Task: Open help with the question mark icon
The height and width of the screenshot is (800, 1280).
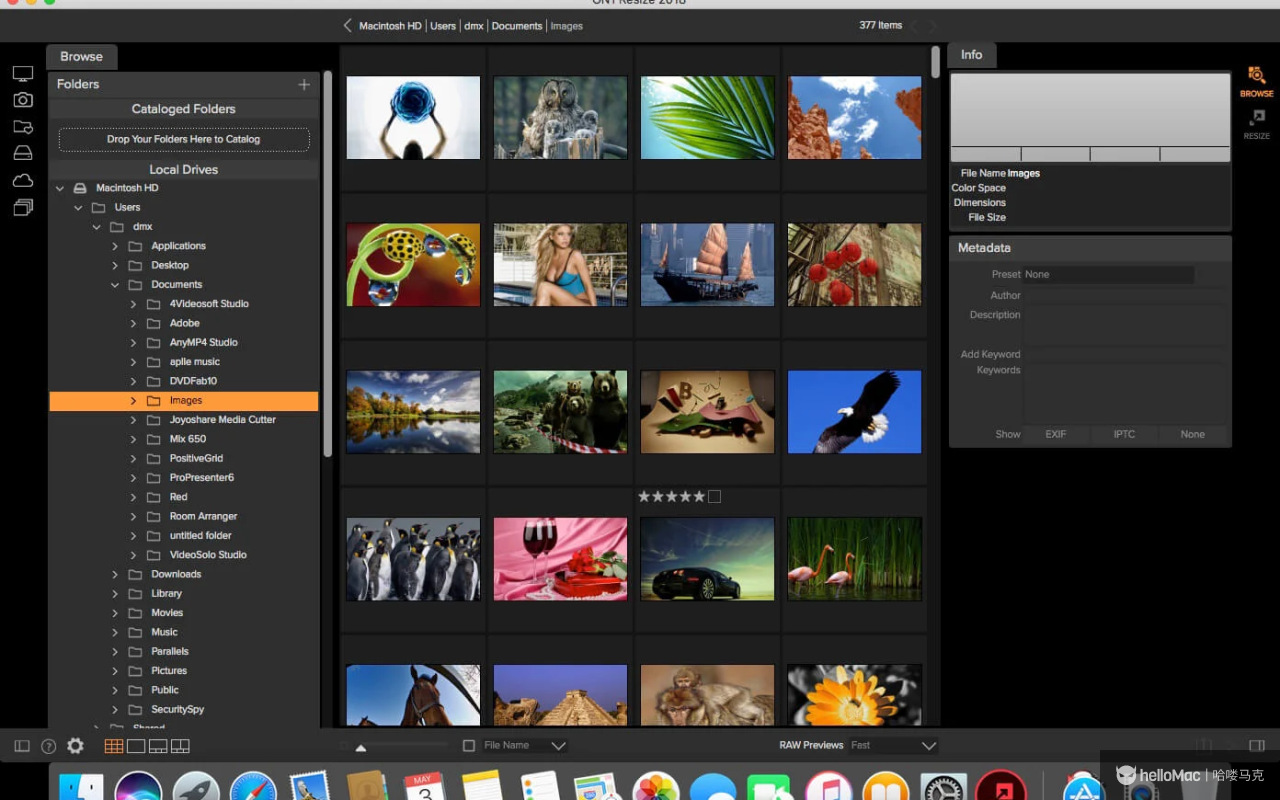Action: 48,746
